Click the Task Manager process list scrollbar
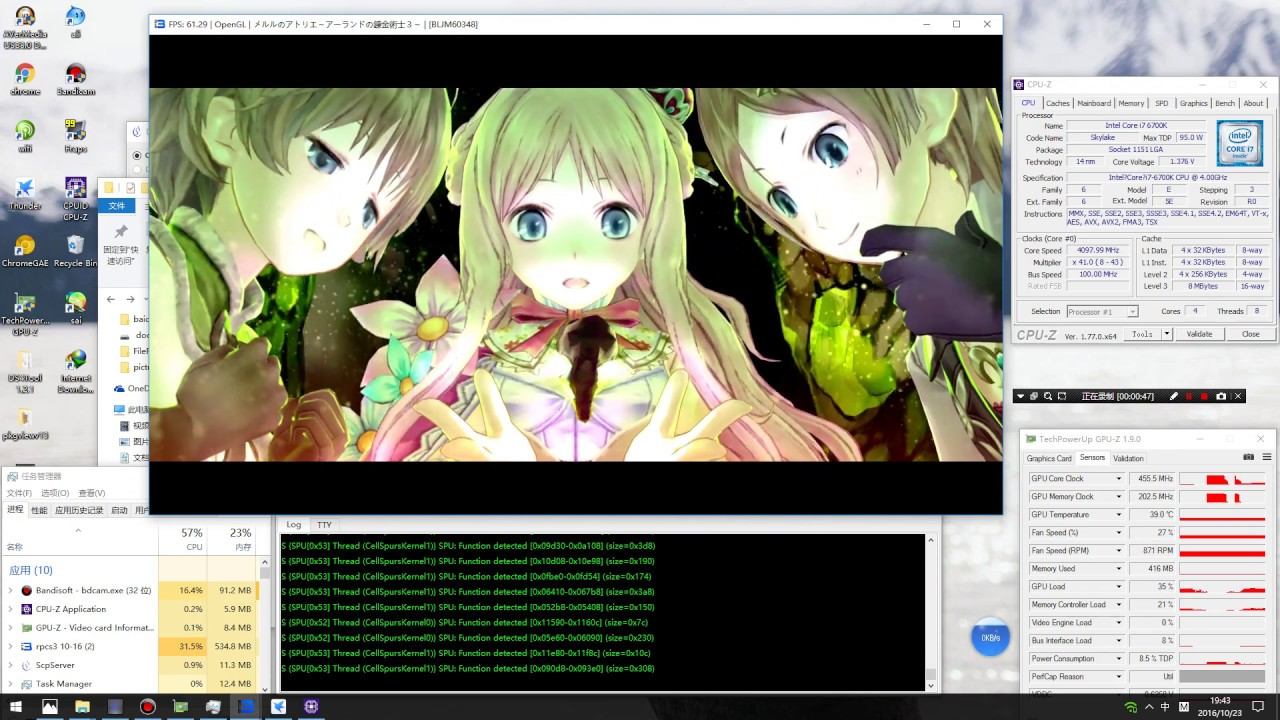The width and height of the screenshot is (1280, 720). point(265,625)
